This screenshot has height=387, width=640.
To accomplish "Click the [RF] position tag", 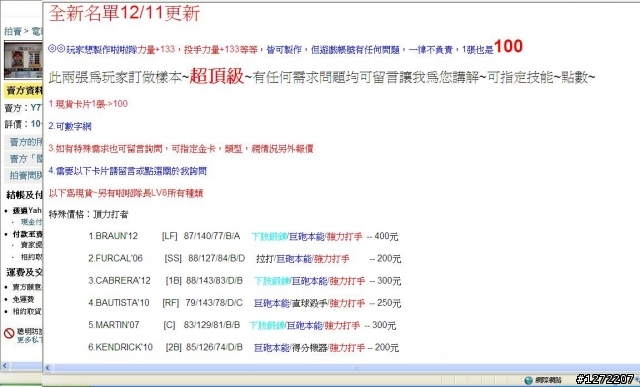I will click(x=171, y=303).
